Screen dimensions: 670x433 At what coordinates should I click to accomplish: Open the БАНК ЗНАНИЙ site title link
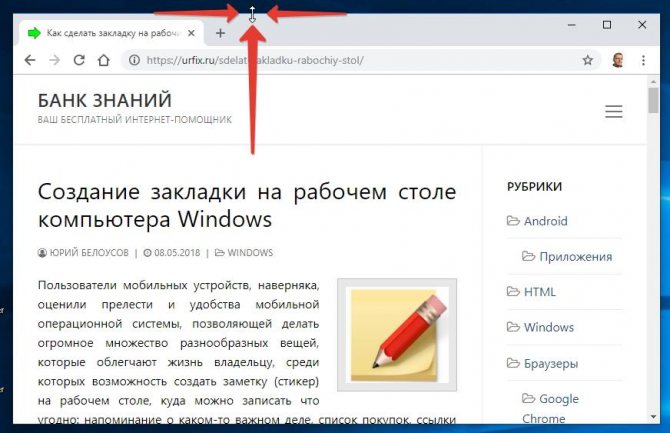[105, 100]
